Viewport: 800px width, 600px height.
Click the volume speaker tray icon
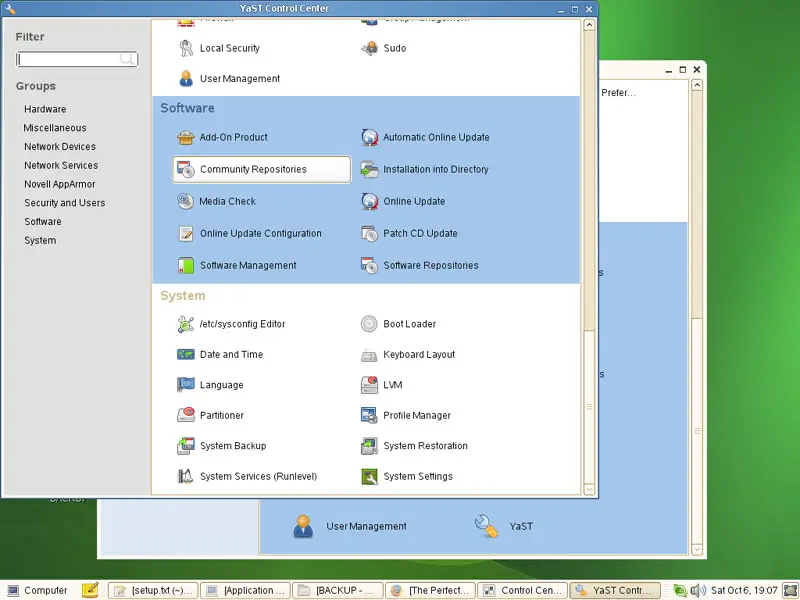(x=697, y=591)
